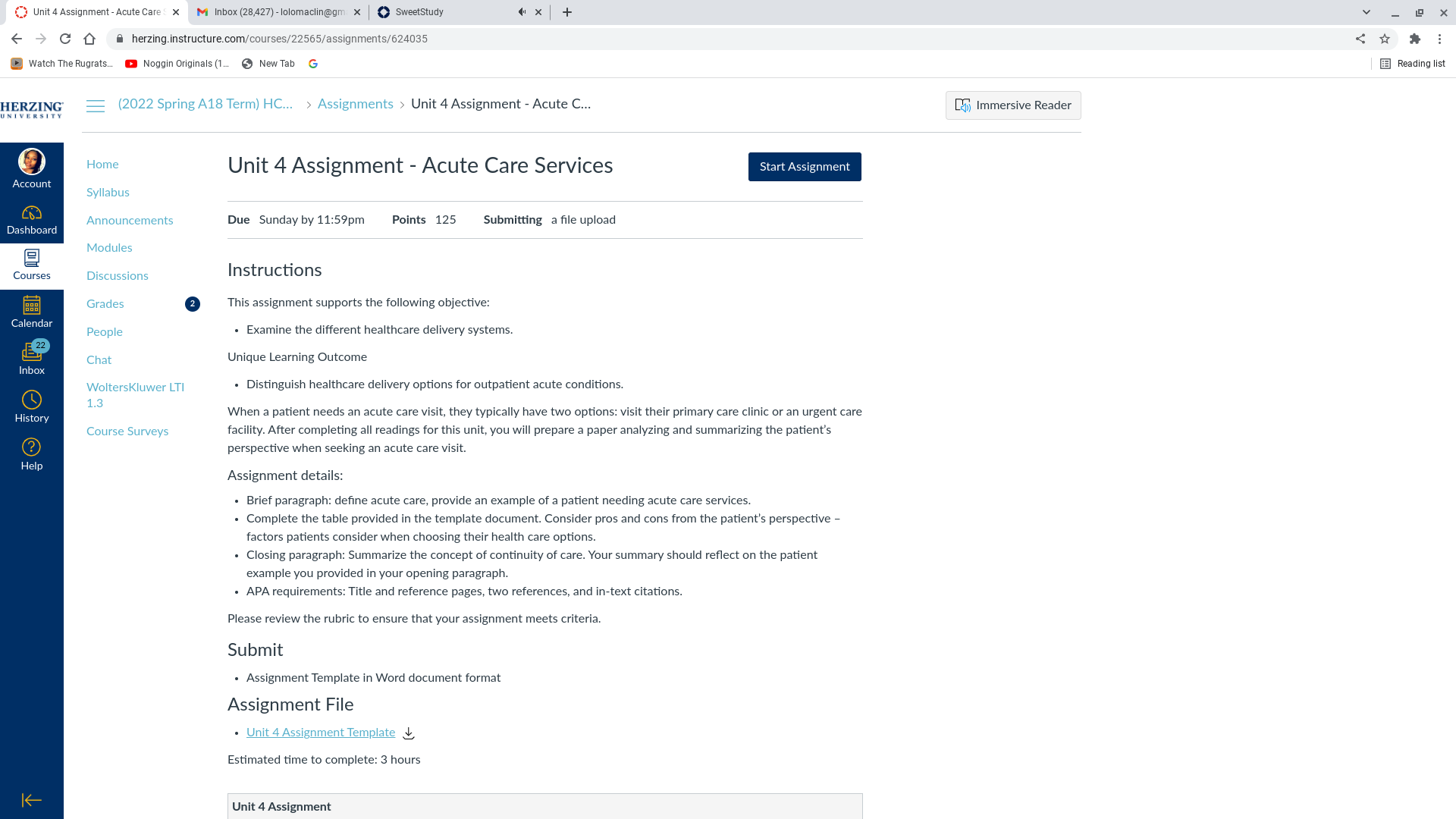Open the Reading list

pos(1413,64)
